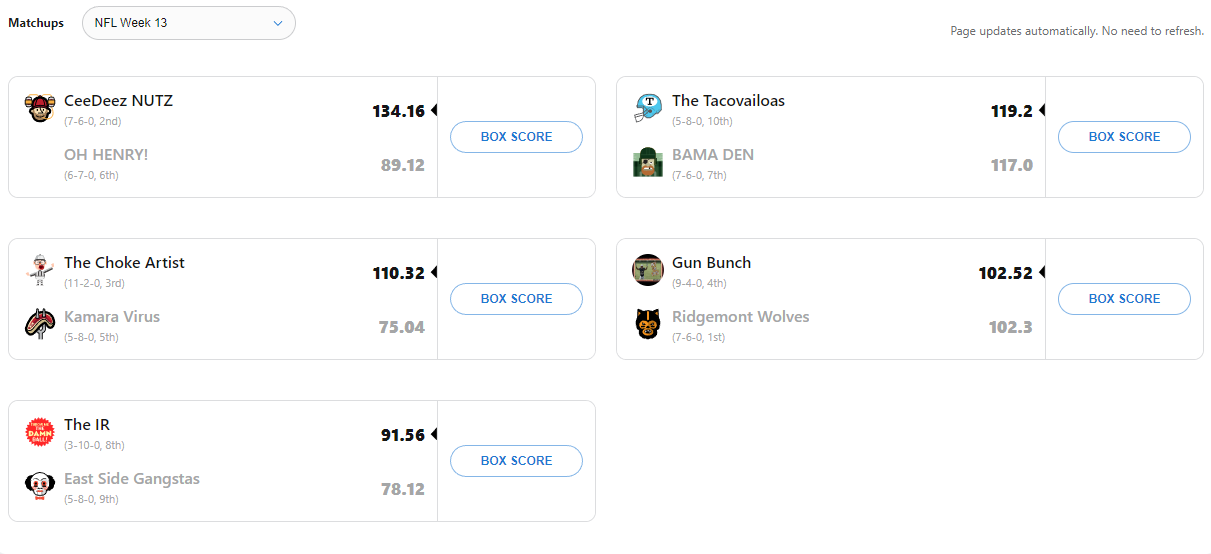The image size is (1211, 554).
Task: View box score for Gun Bunch matchup
Action: coord(1124,299)
